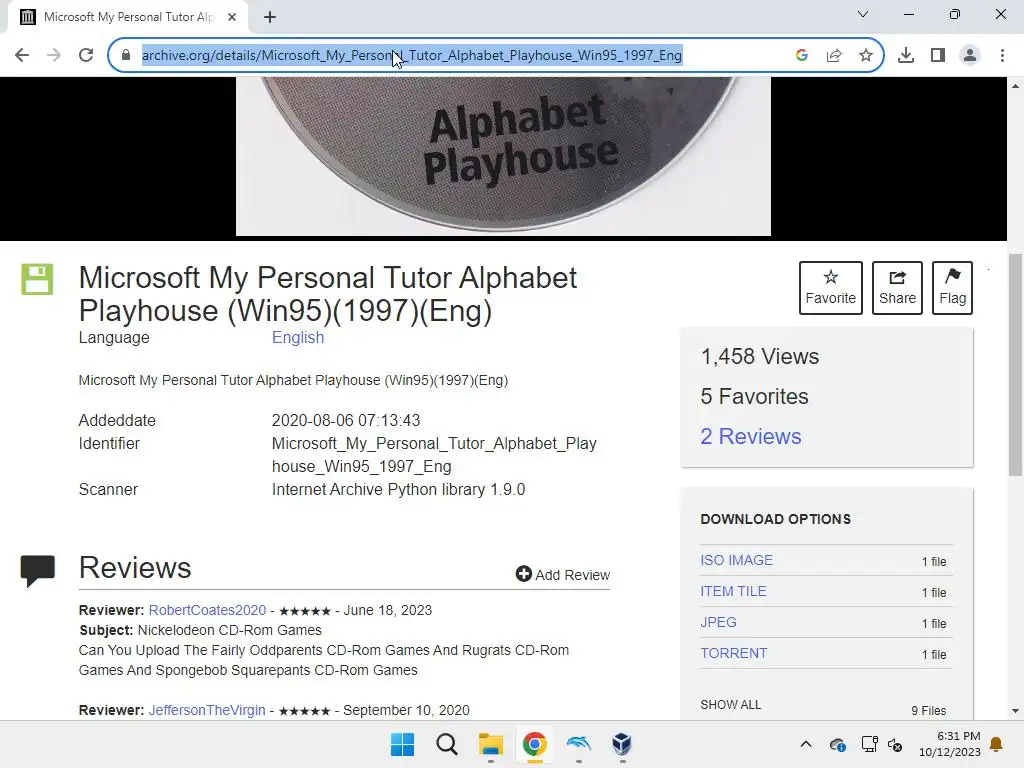Close the Microsoft My Personal Tutor tab
Viewport: 1024px width, 768px height.
(232, 17)
